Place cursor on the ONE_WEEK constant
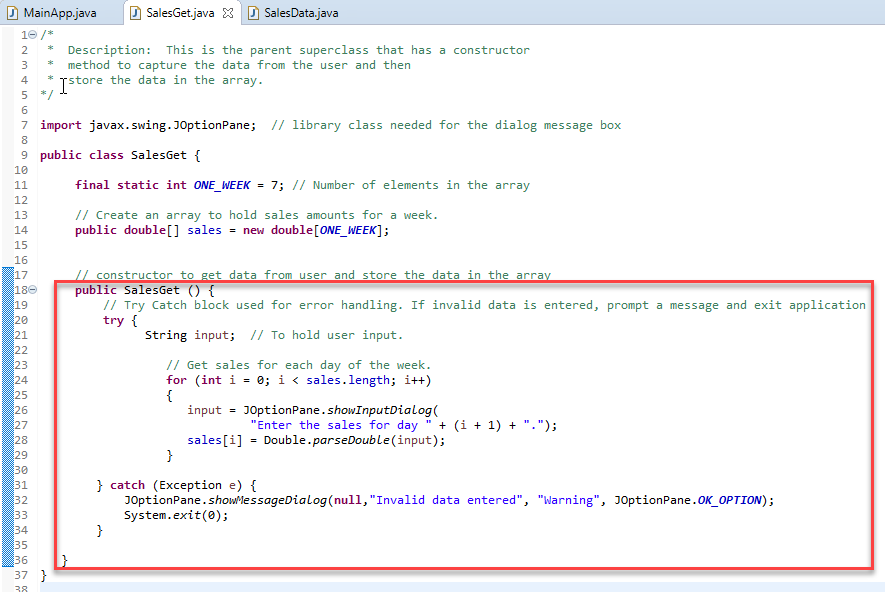 click(x=221, y=184)
